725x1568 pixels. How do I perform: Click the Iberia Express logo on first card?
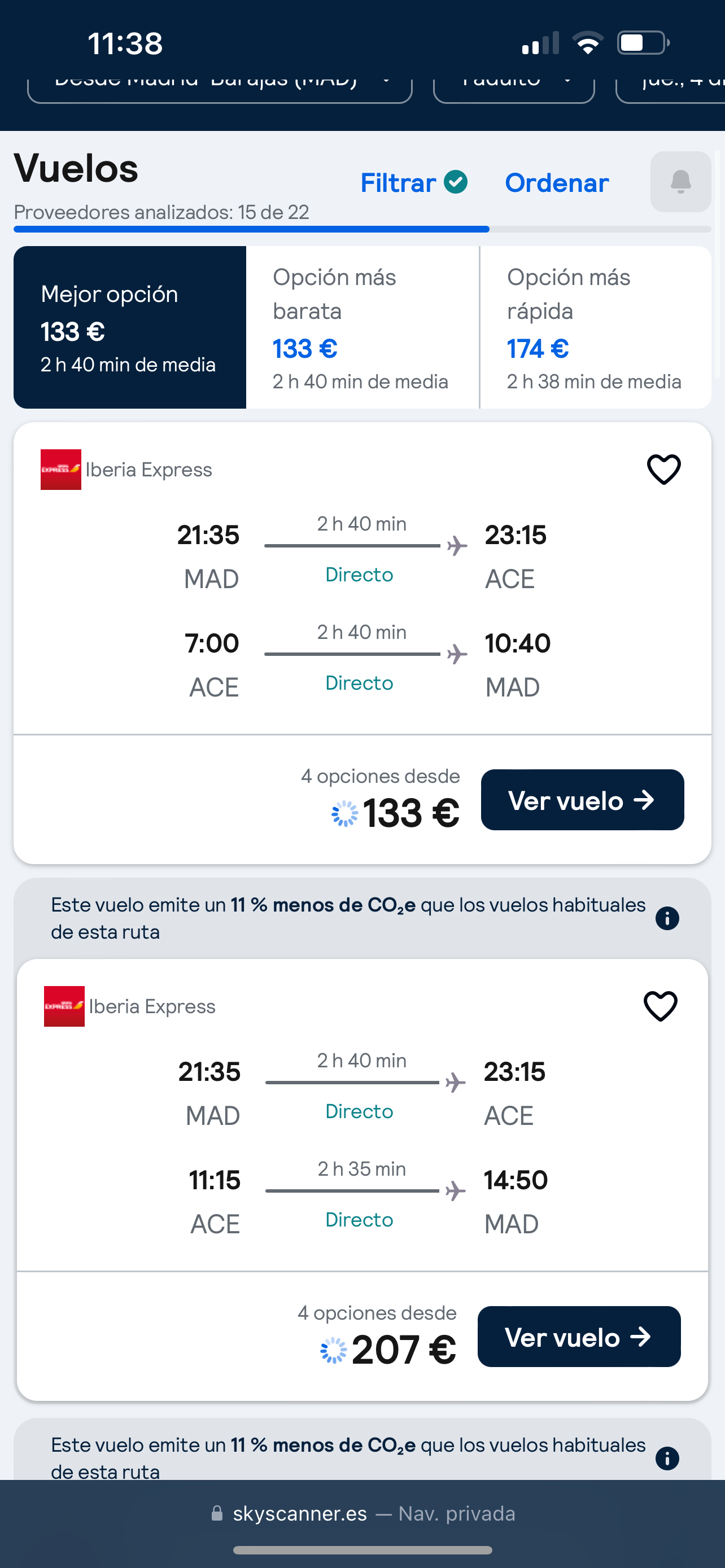click(x=61, y=469)
